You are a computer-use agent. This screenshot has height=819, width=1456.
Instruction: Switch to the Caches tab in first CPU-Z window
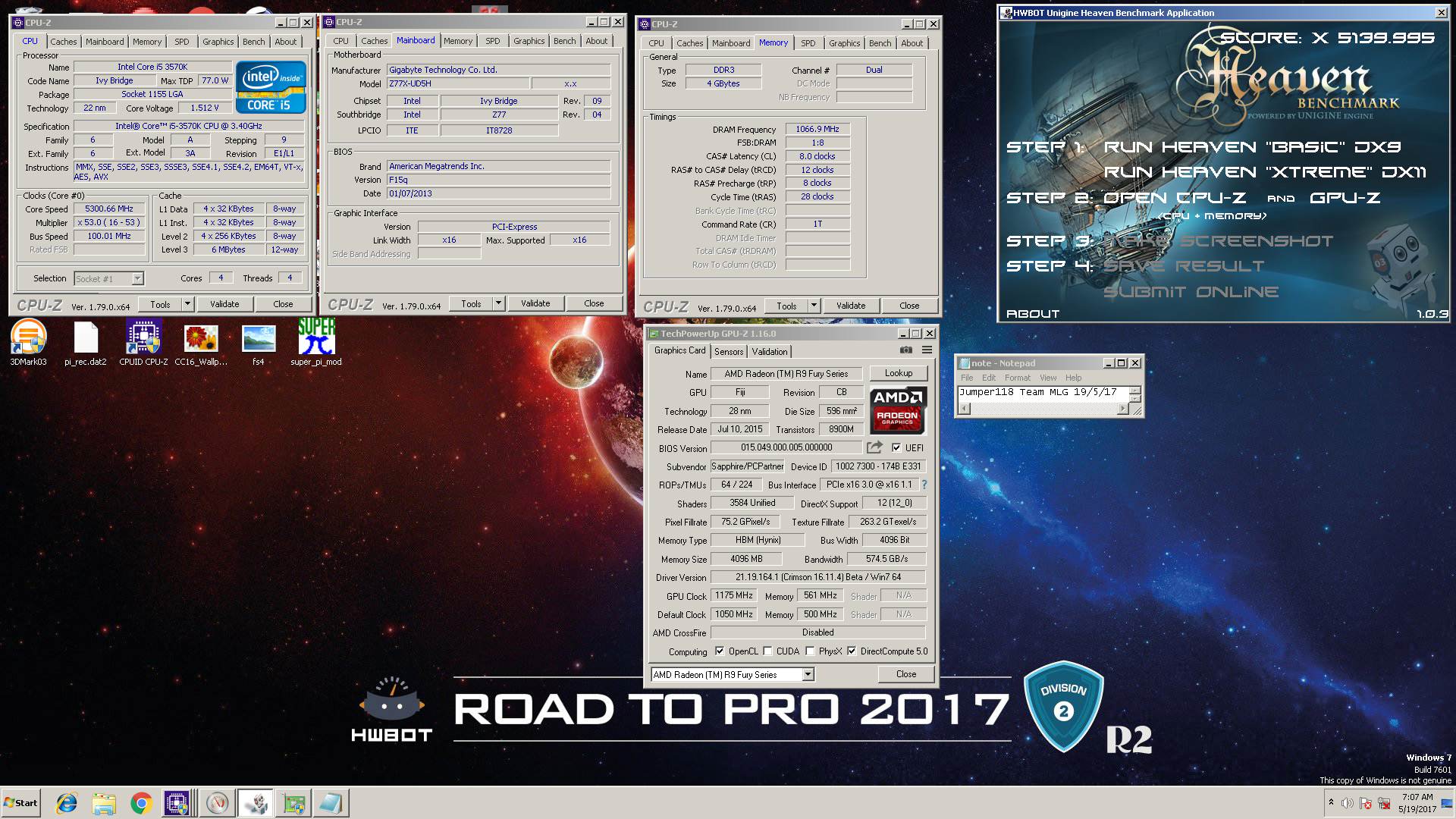tap(64, 42)
